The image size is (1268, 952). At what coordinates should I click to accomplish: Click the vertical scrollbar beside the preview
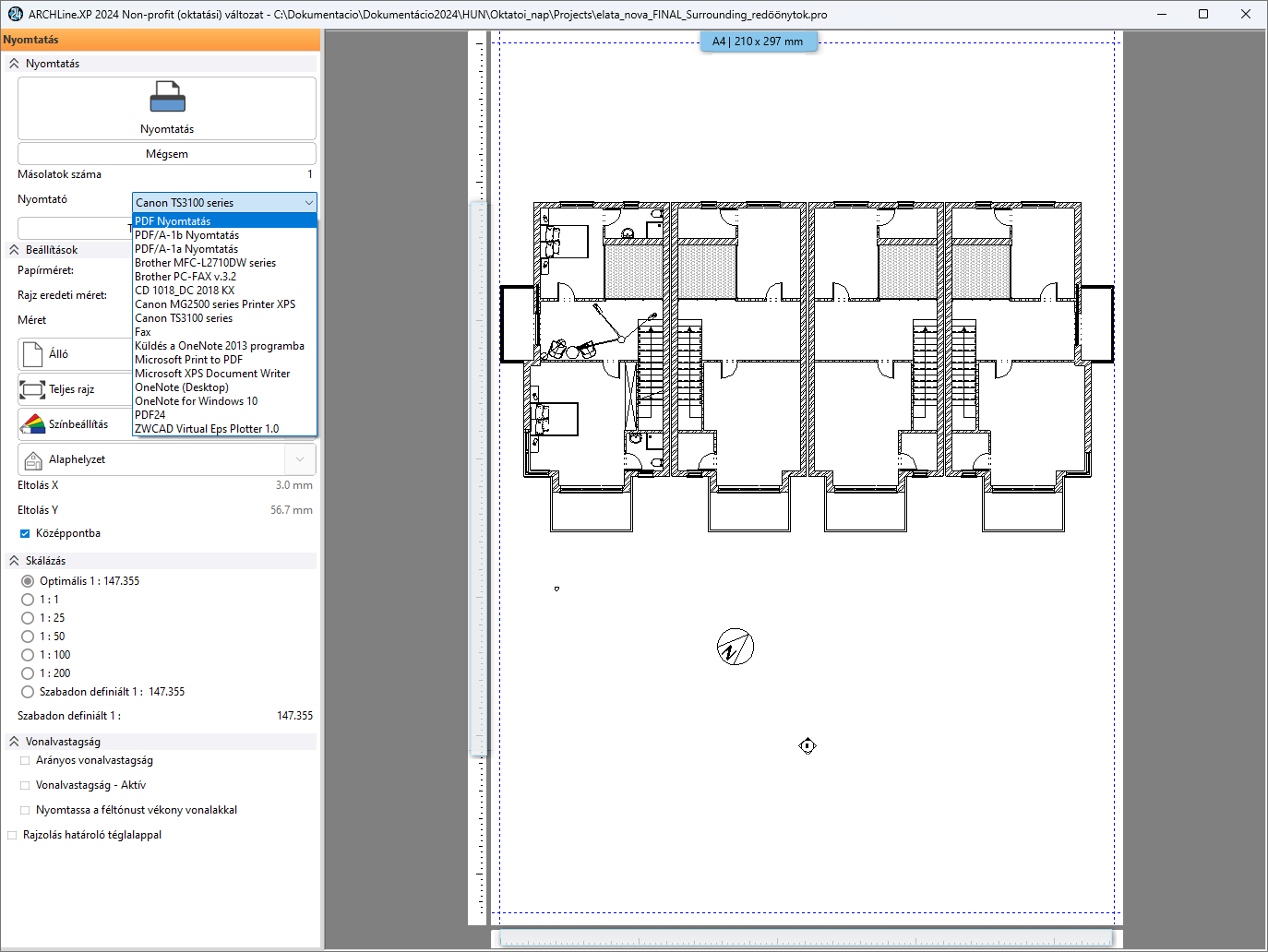coord(478,478)
